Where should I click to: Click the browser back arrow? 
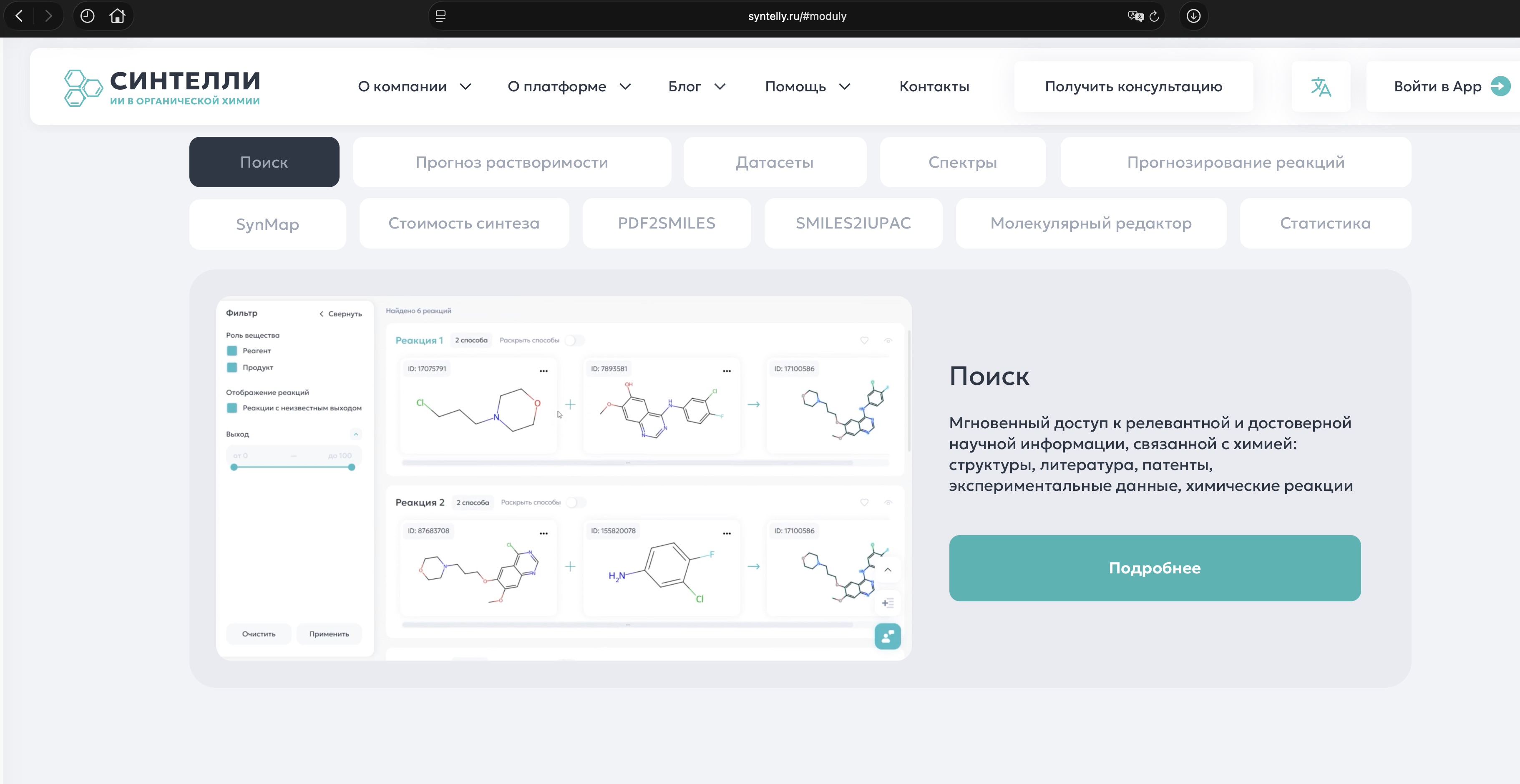click(x=19, y=16)
